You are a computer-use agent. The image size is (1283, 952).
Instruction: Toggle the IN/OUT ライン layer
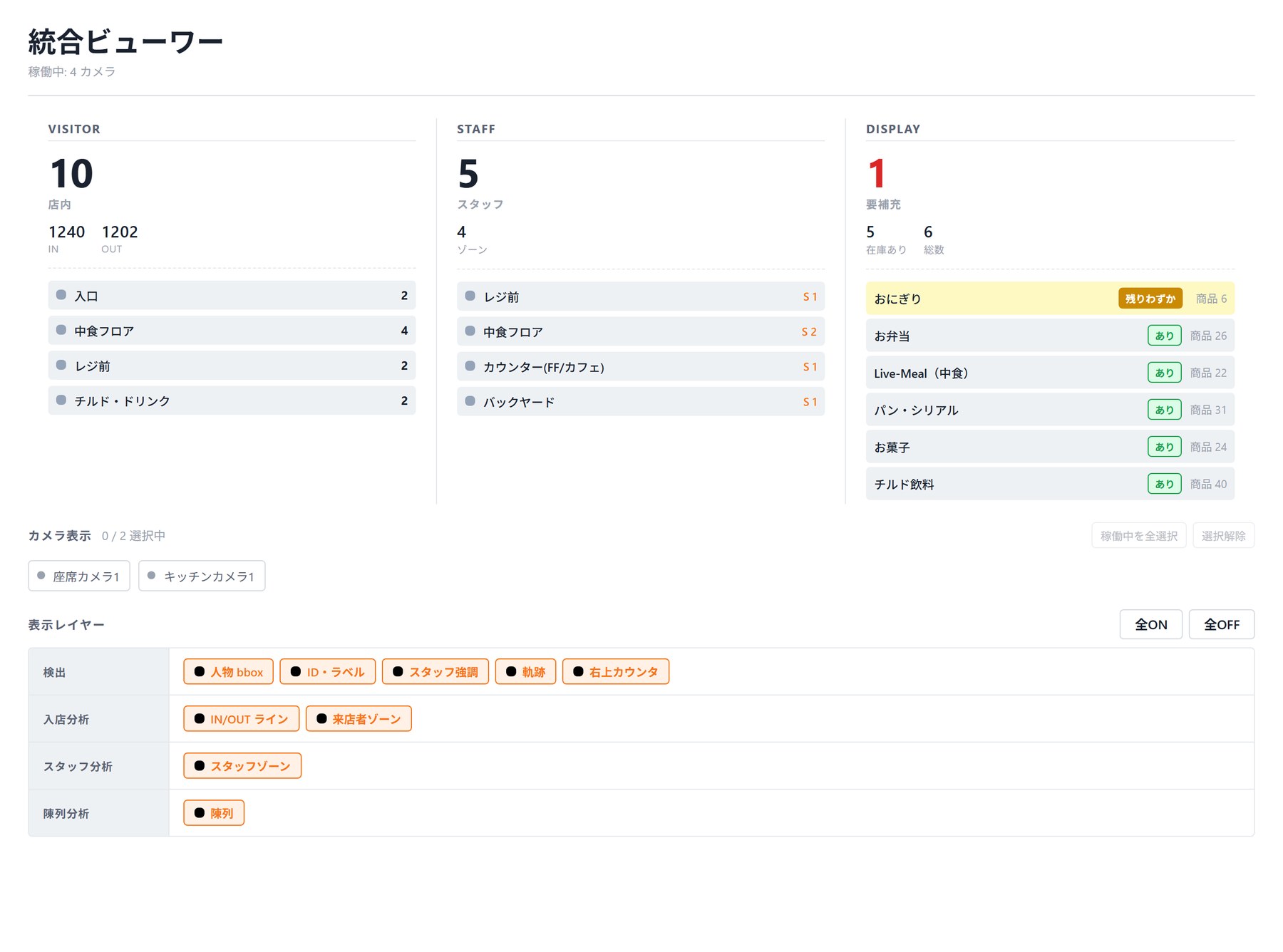(241, 718)
